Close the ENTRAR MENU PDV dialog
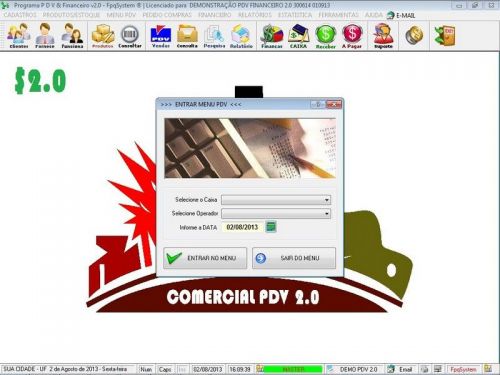The image size is (500, 375). coord(334,104)
